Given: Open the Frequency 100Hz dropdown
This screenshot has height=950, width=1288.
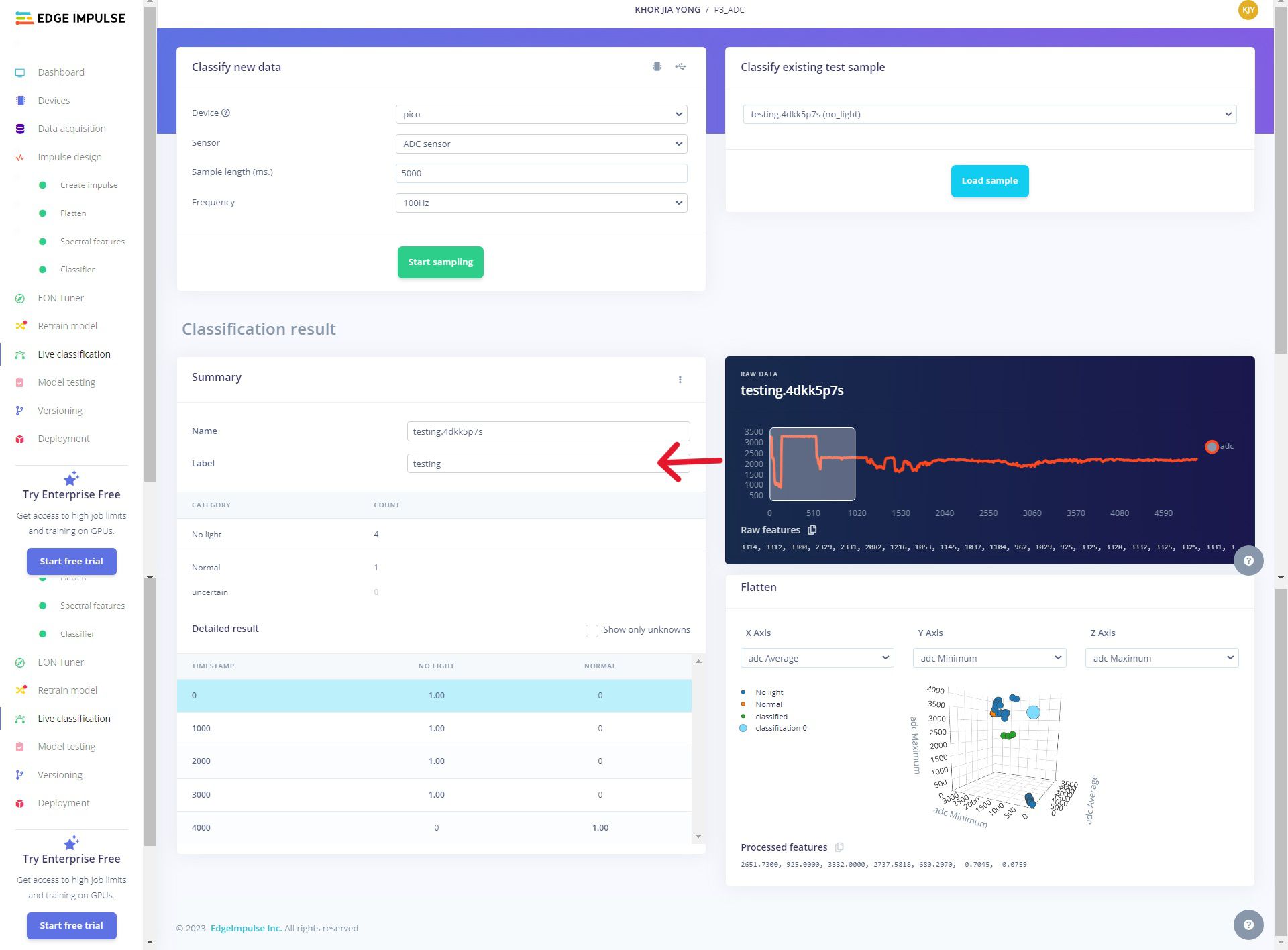Looking at the screenshot, I should pos(541,203).
